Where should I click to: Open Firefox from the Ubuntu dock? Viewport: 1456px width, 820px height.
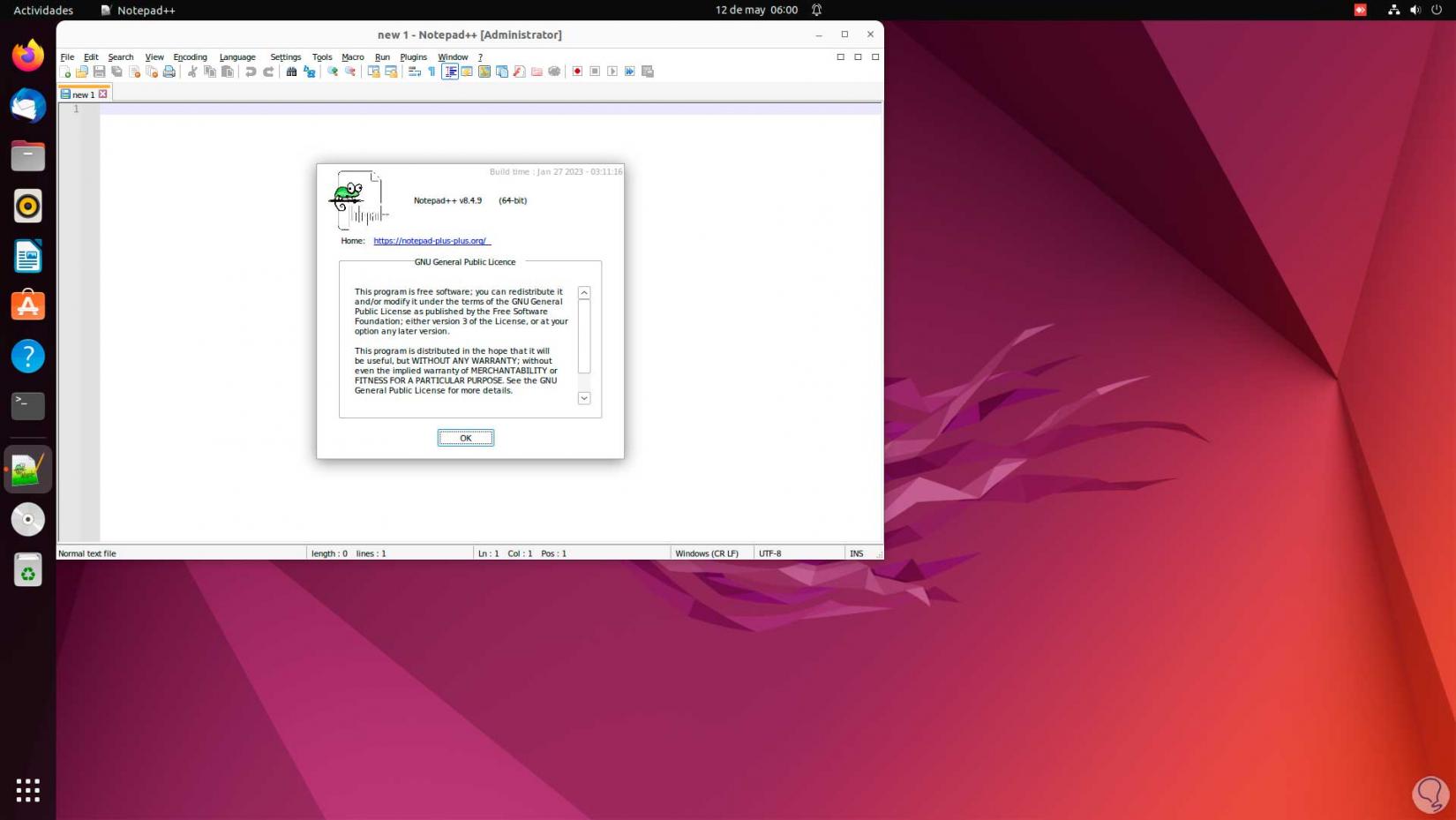pyautogui.click(x=28, y=56)
